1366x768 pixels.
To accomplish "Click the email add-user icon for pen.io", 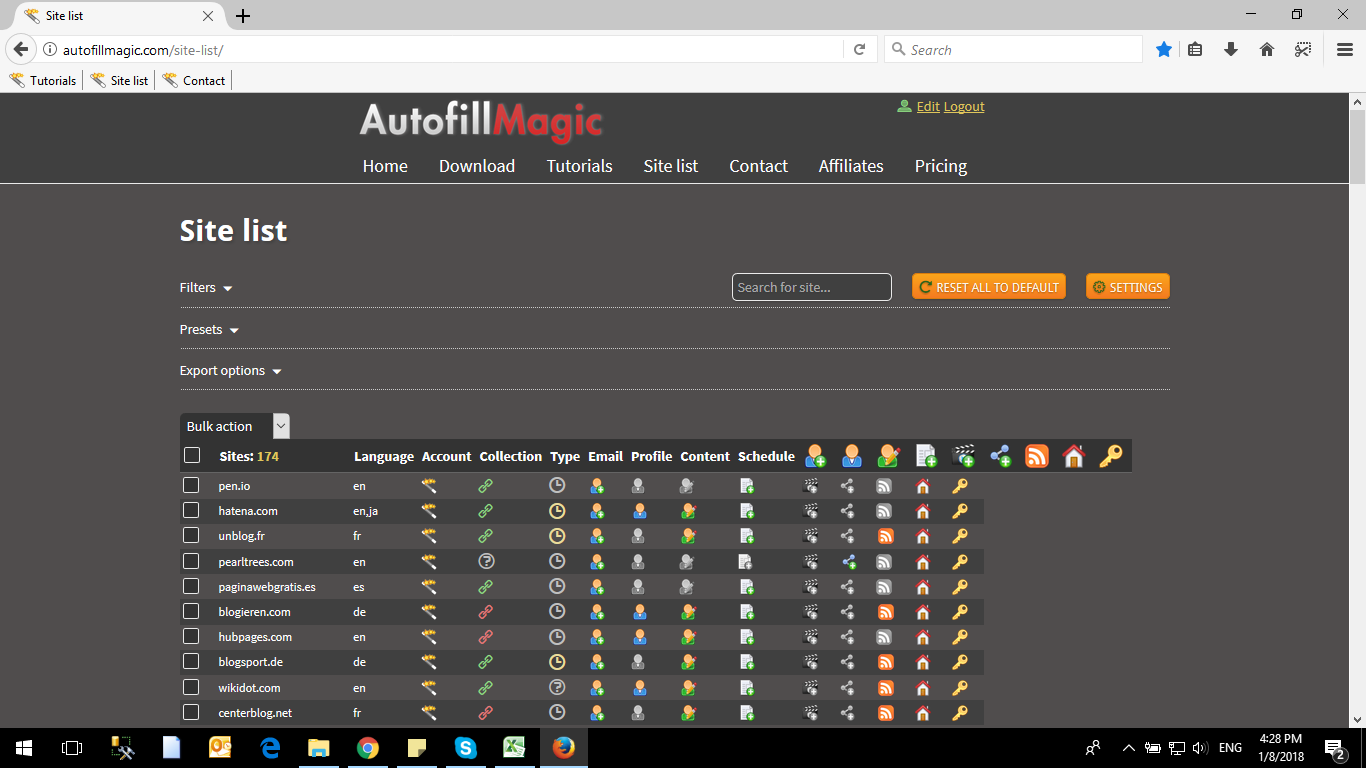I will (x=597, y=486).
